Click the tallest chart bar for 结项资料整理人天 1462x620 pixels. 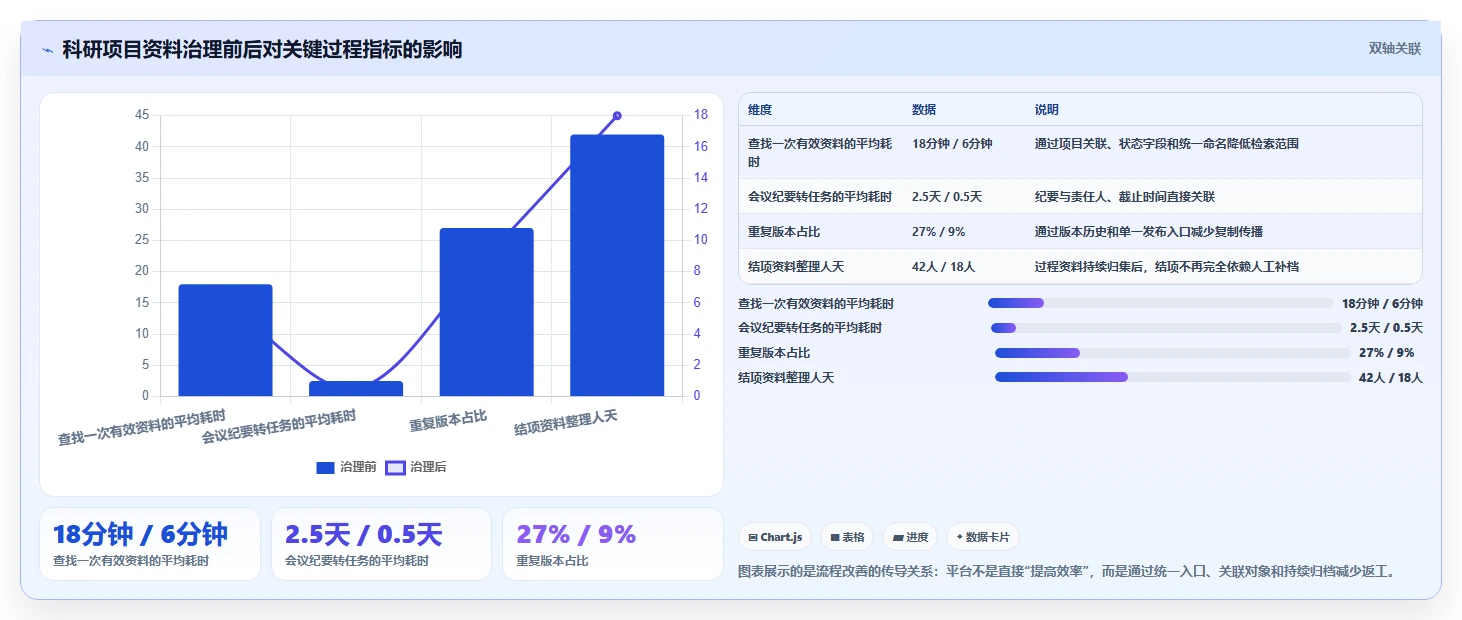tap(617, 265)
